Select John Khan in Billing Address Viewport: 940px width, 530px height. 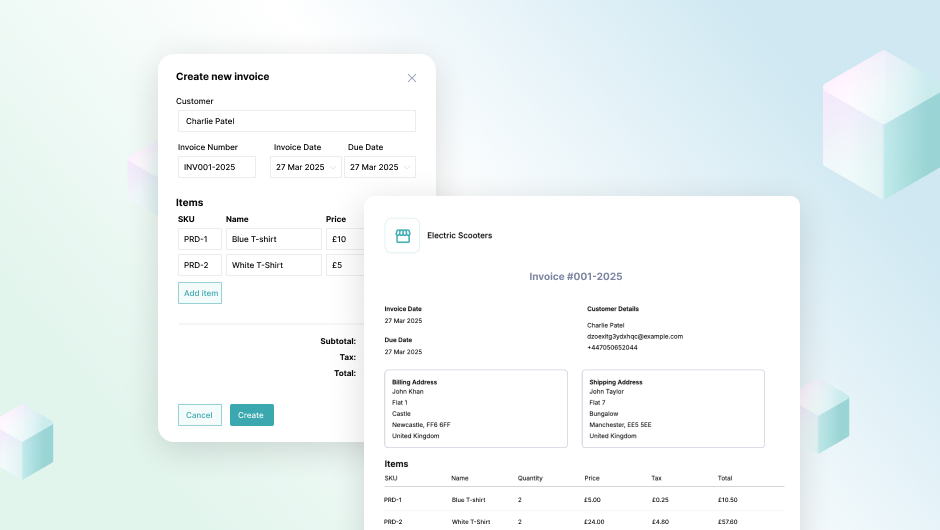point(408,392)
